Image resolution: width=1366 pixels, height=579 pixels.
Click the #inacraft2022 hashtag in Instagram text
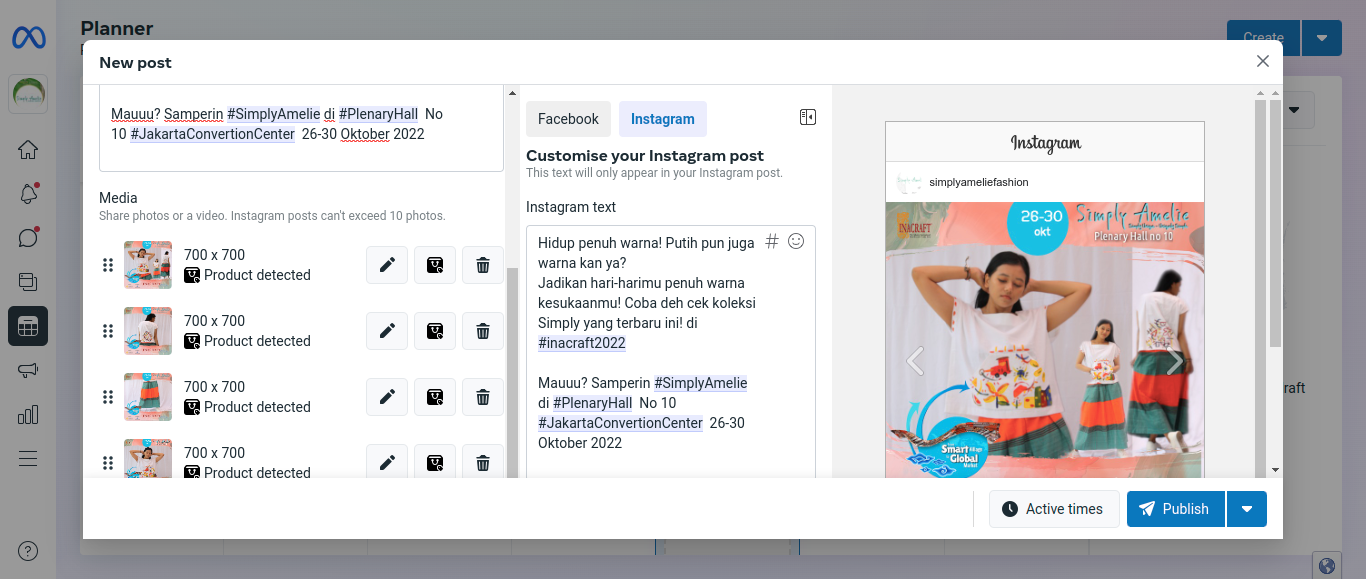[x=582, y=343]
